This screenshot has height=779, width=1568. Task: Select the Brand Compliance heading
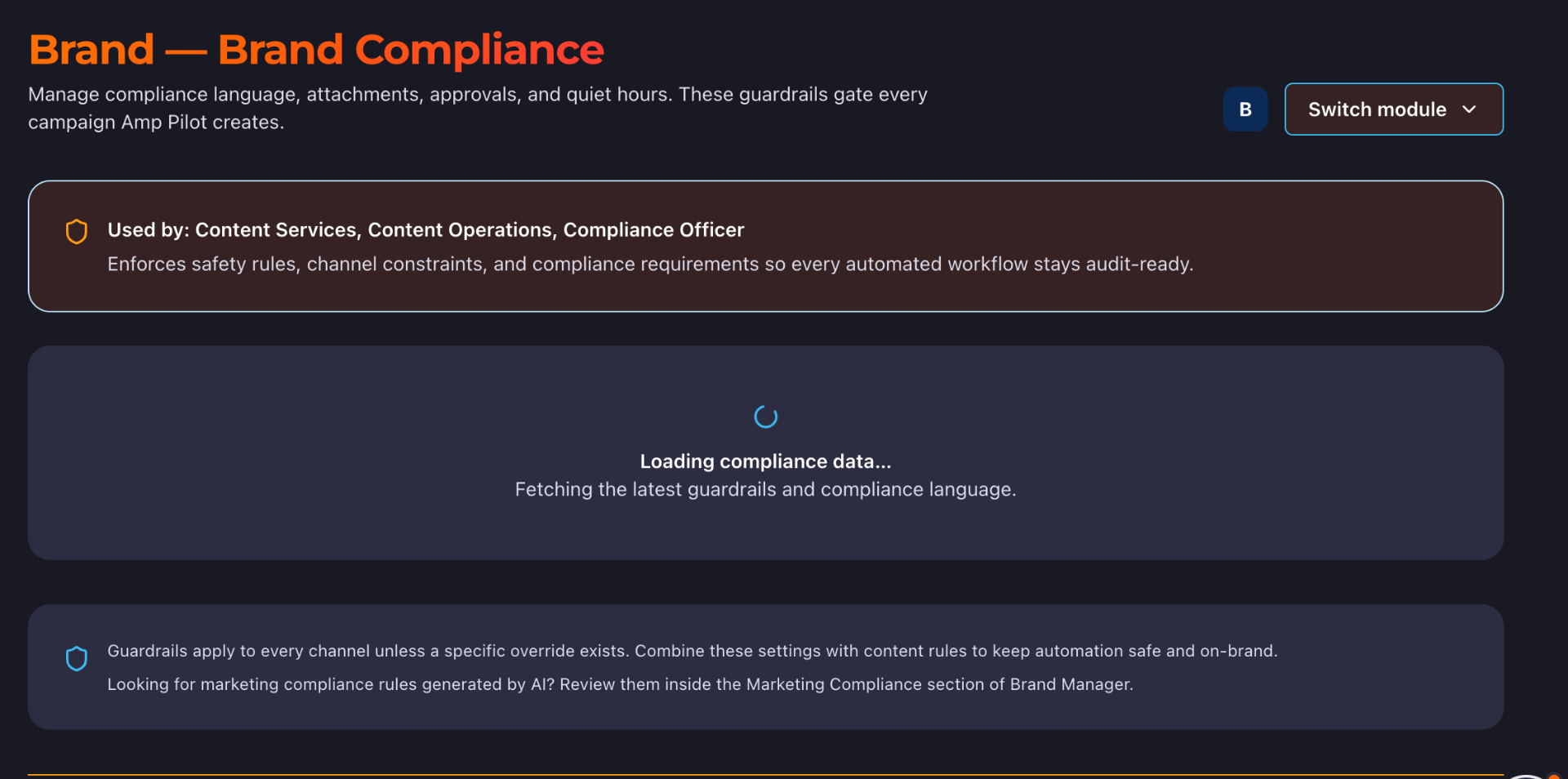click(316, 49)
